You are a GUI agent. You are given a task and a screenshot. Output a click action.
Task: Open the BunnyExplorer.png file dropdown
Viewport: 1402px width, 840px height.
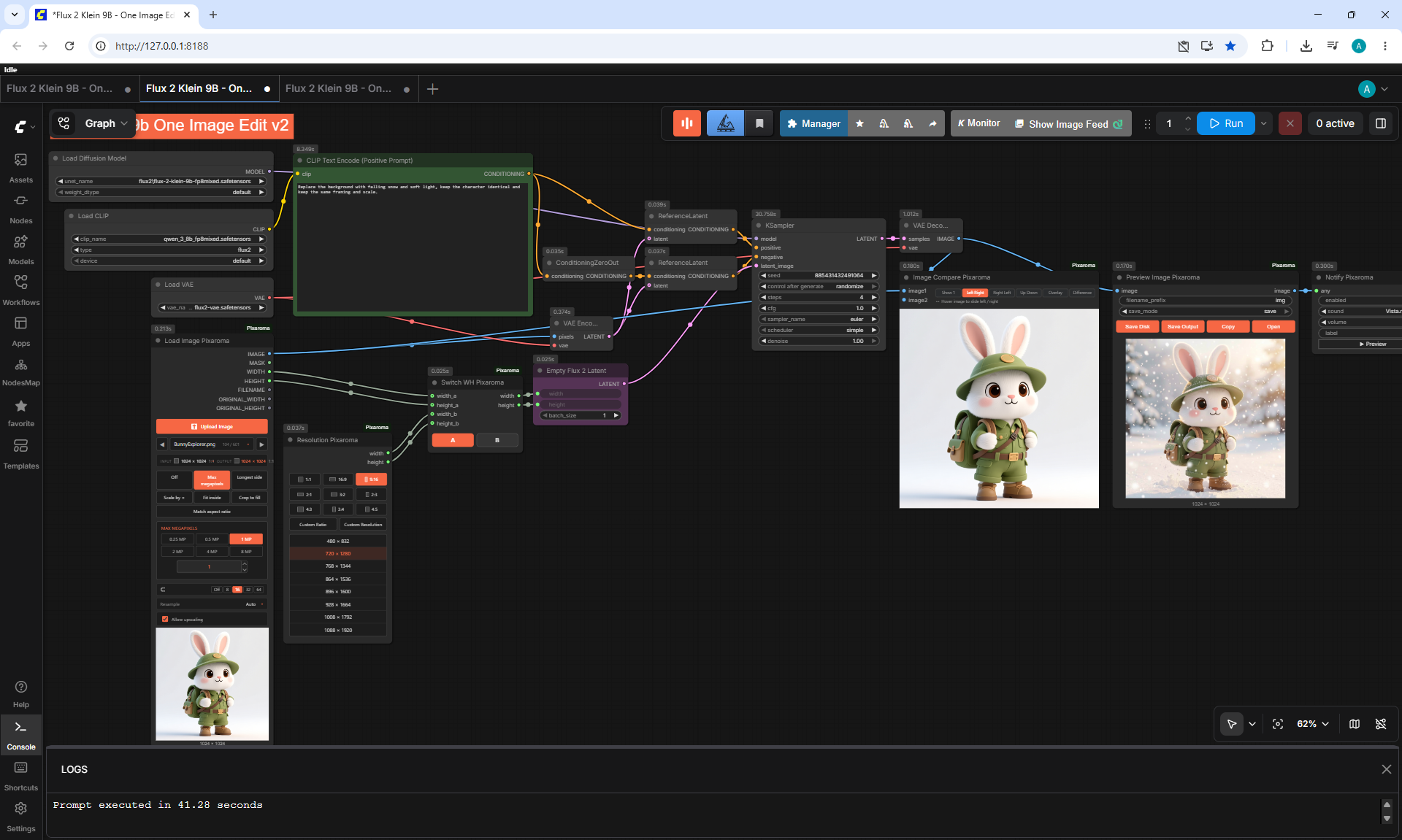pos(212,444)
